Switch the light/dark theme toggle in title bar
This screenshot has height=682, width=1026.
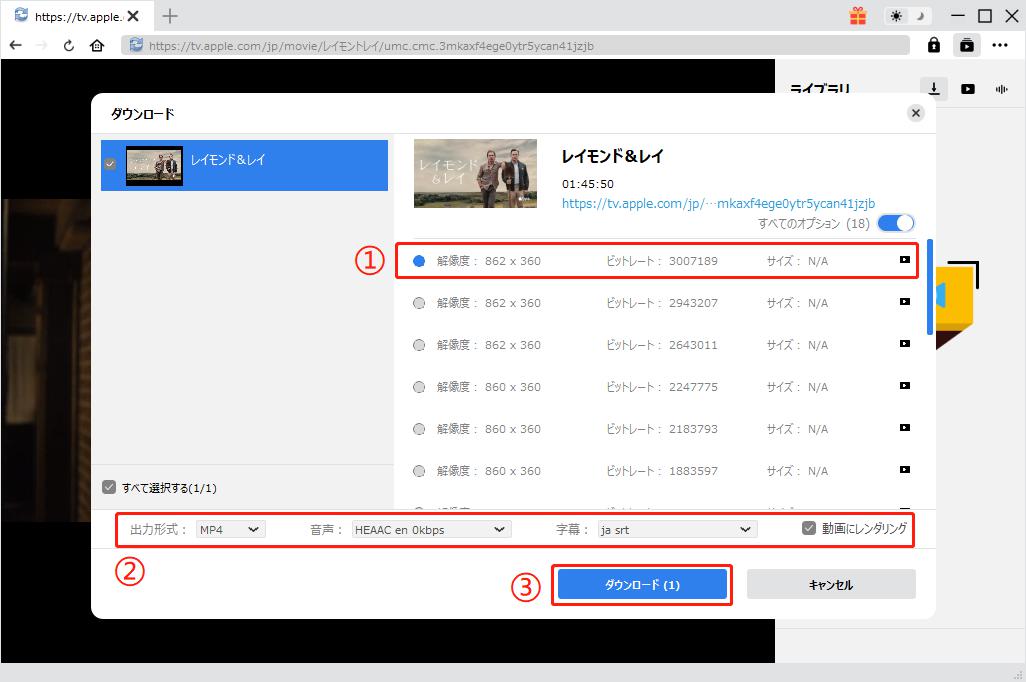908,16
